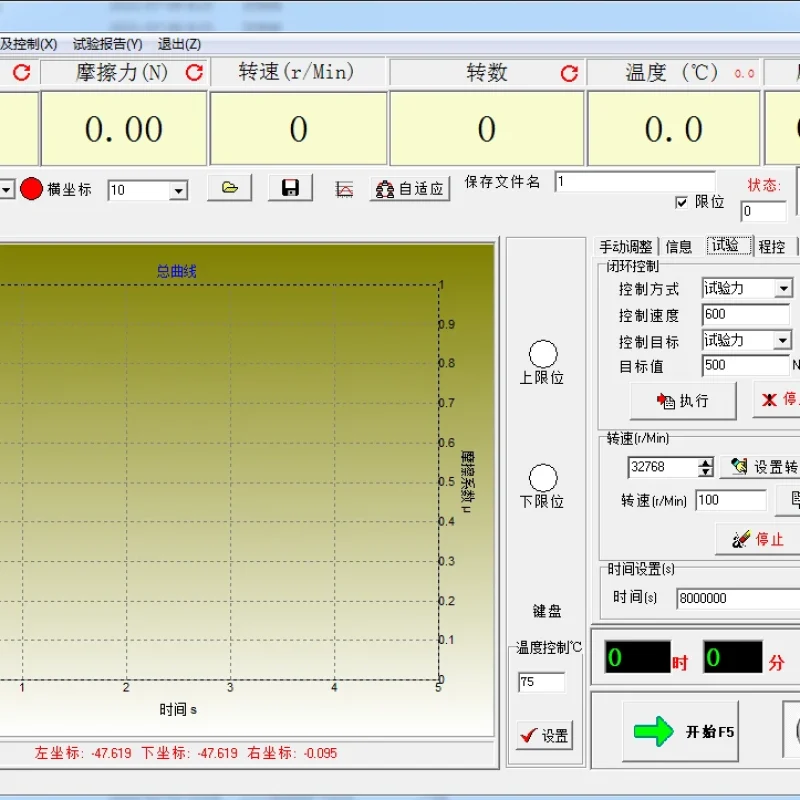The height and width of the screenshot is (800, 800).
Task: Switch to the 信息 tab
Action: (679, 247)
